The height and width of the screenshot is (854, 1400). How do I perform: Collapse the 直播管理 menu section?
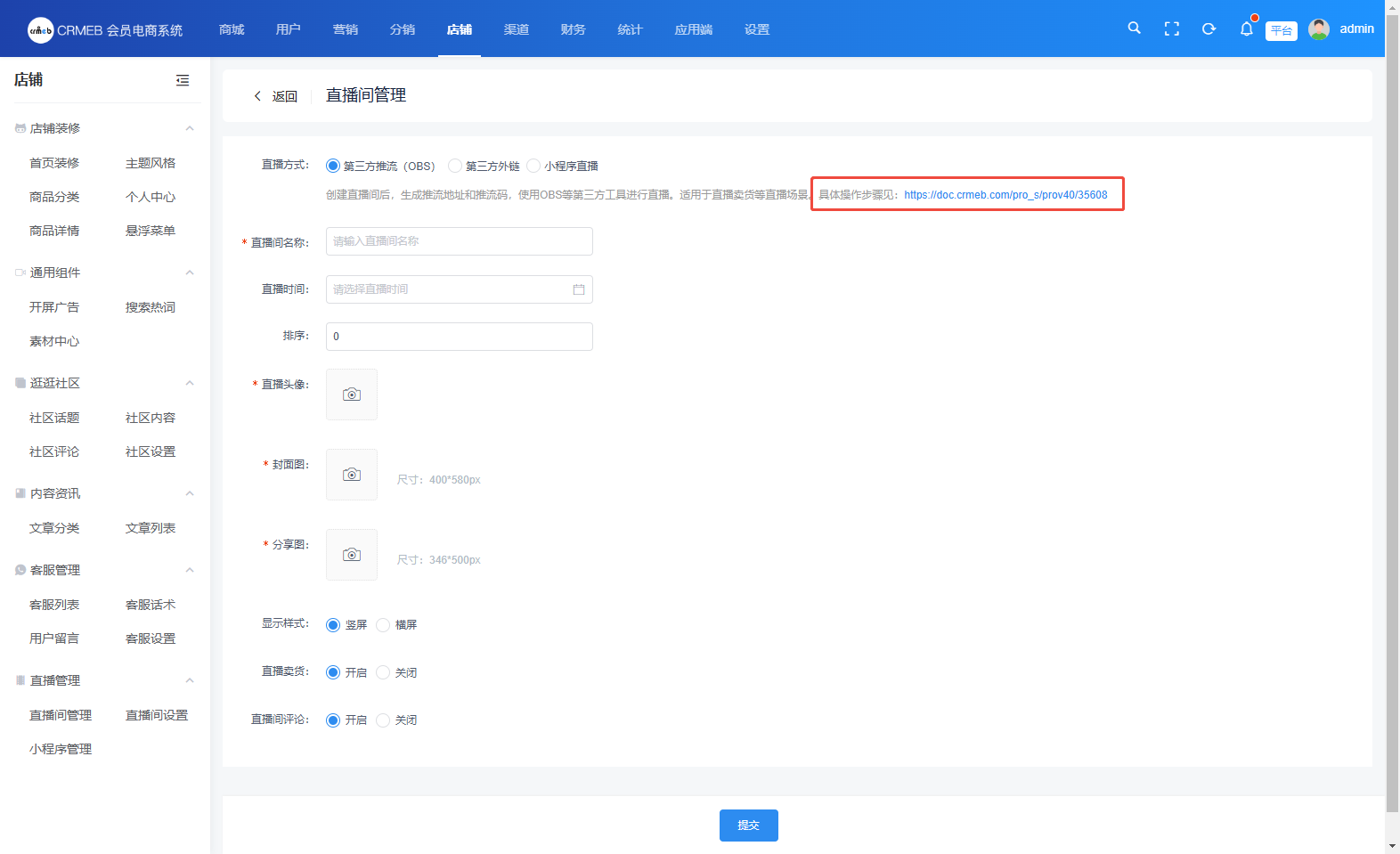(x=190, y=680)
